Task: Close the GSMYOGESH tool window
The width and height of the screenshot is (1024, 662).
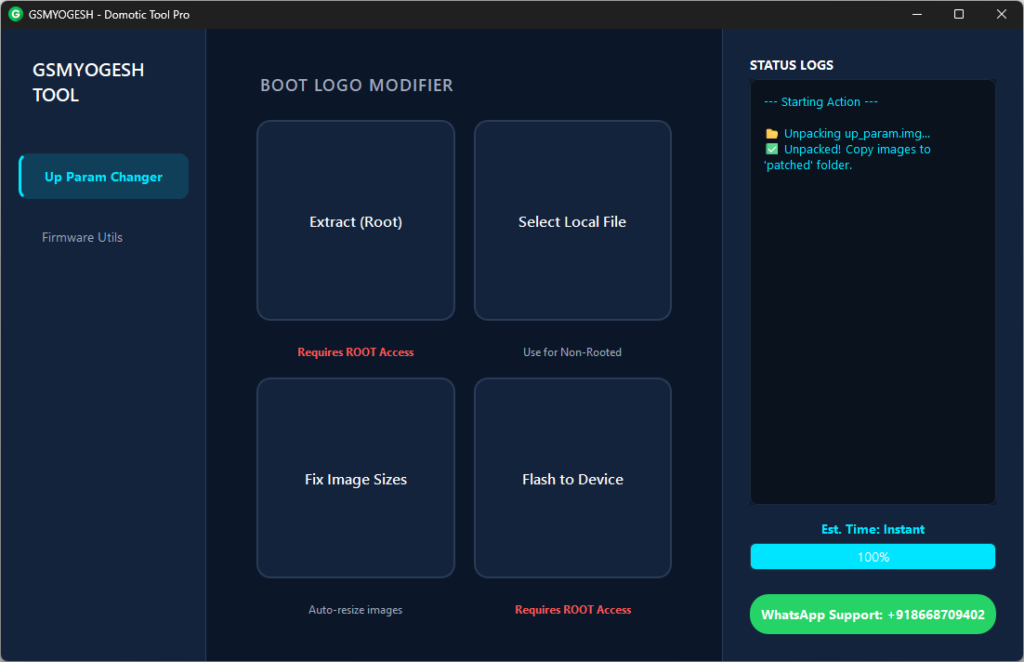Action: coord(1001,14)
